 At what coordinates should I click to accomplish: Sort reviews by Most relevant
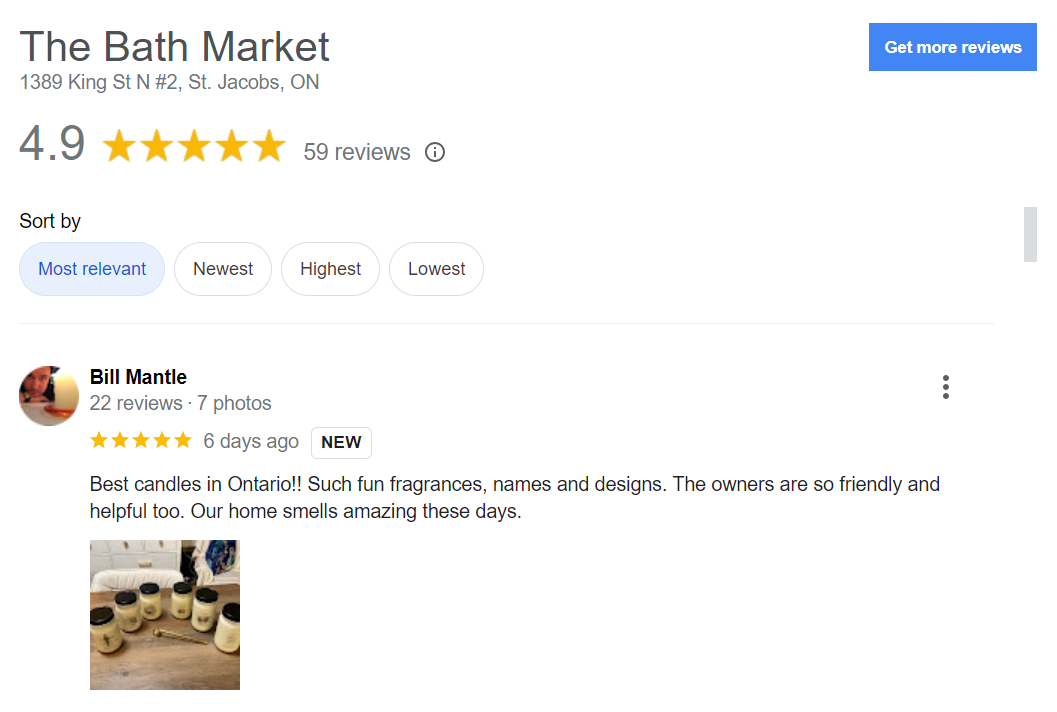coord(92,269)
